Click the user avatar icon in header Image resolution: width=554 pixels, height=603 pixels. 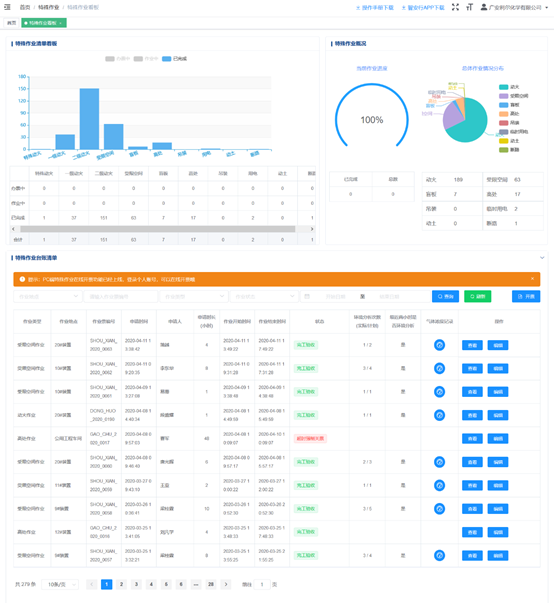tap(484, 7)
